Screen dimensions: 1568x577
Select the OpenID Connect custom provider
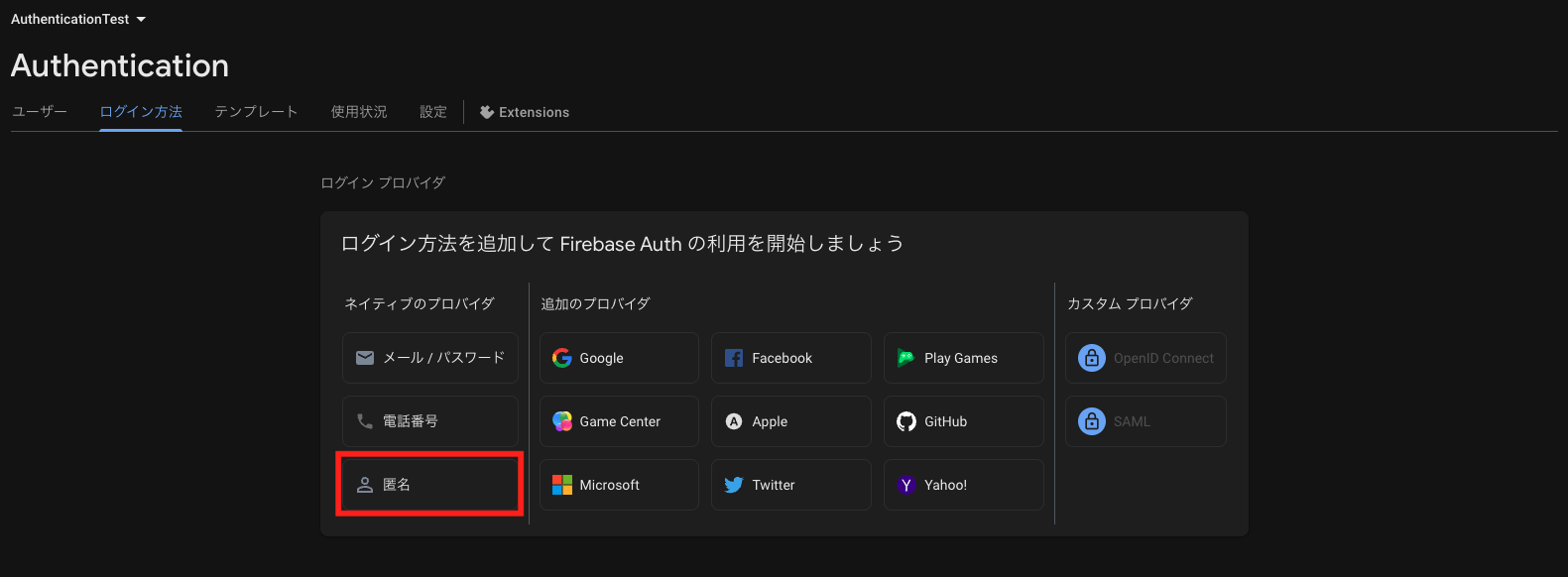(1146, 358)
